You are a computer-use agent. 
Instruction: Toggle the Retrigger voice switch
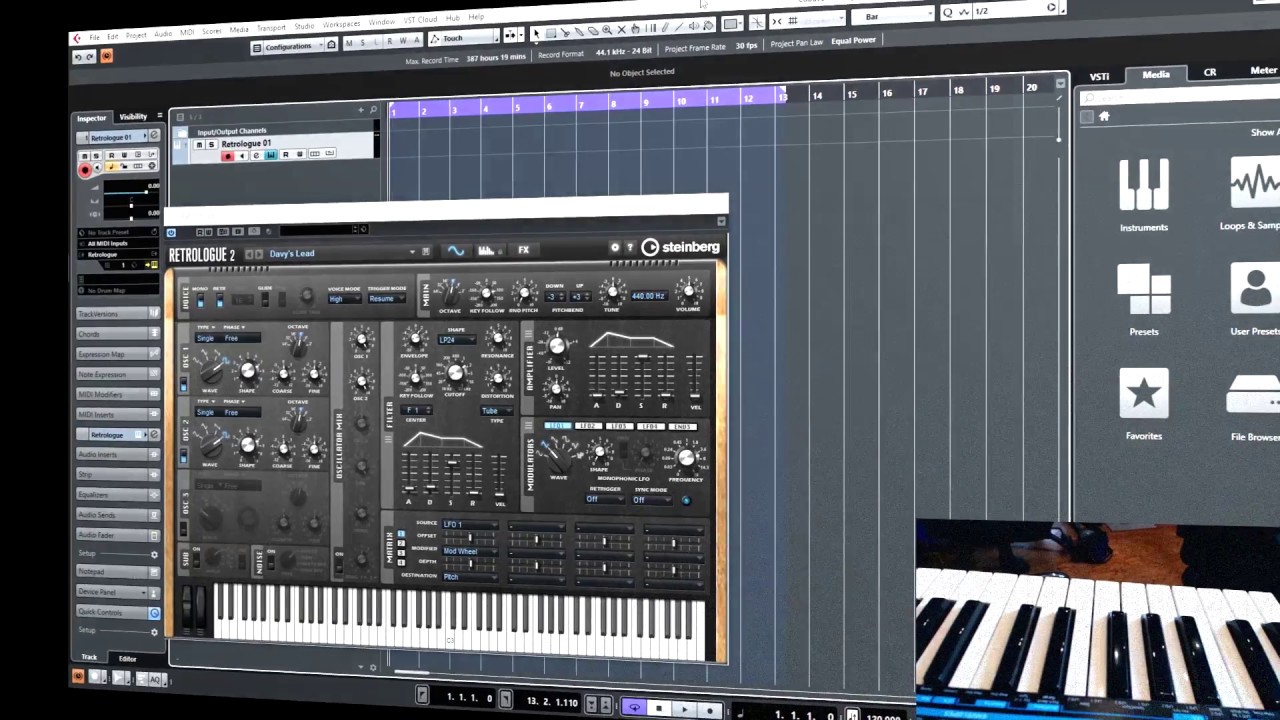[x=219, y=300]
